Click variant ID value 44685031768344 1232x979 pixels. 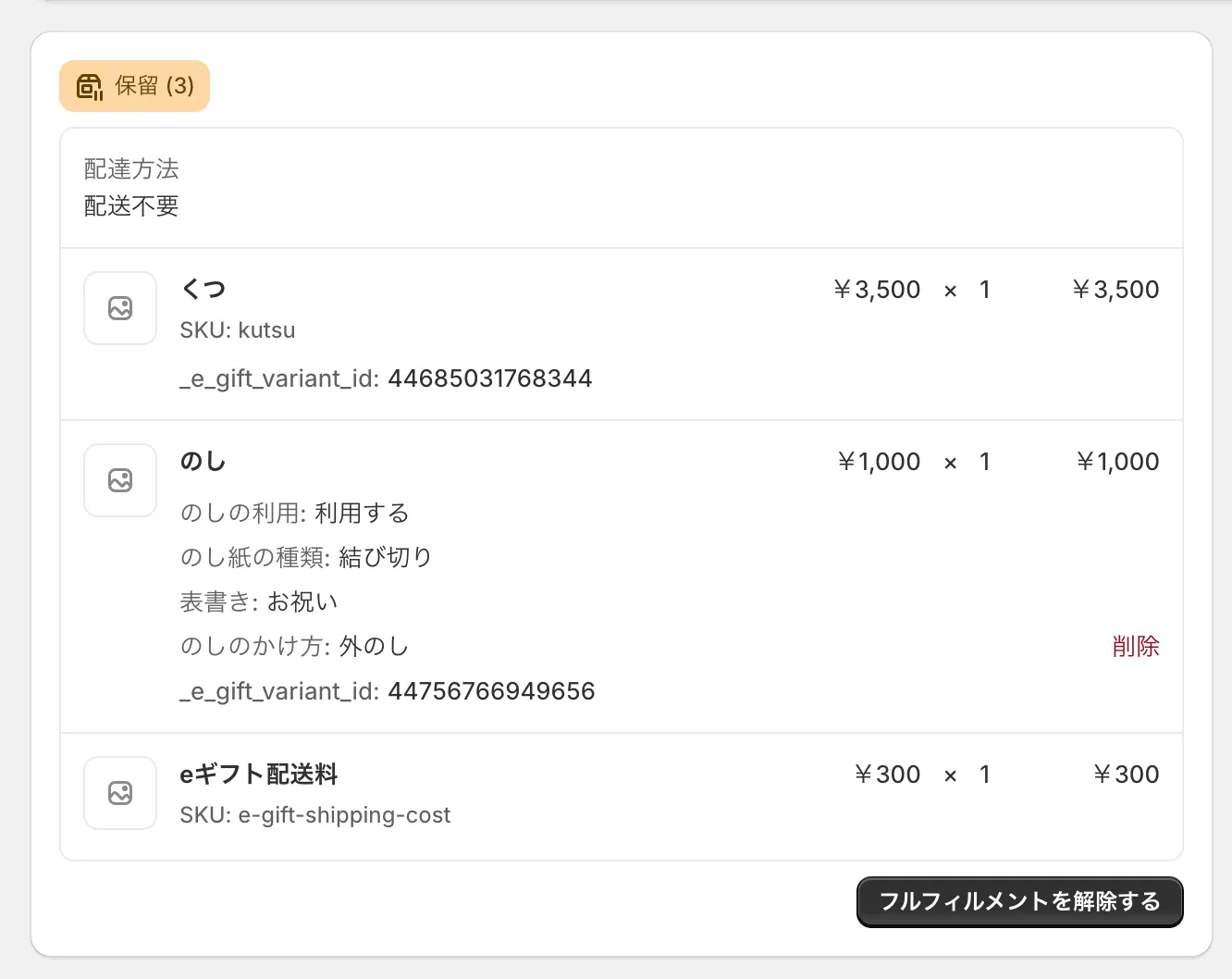coord(489,378)
